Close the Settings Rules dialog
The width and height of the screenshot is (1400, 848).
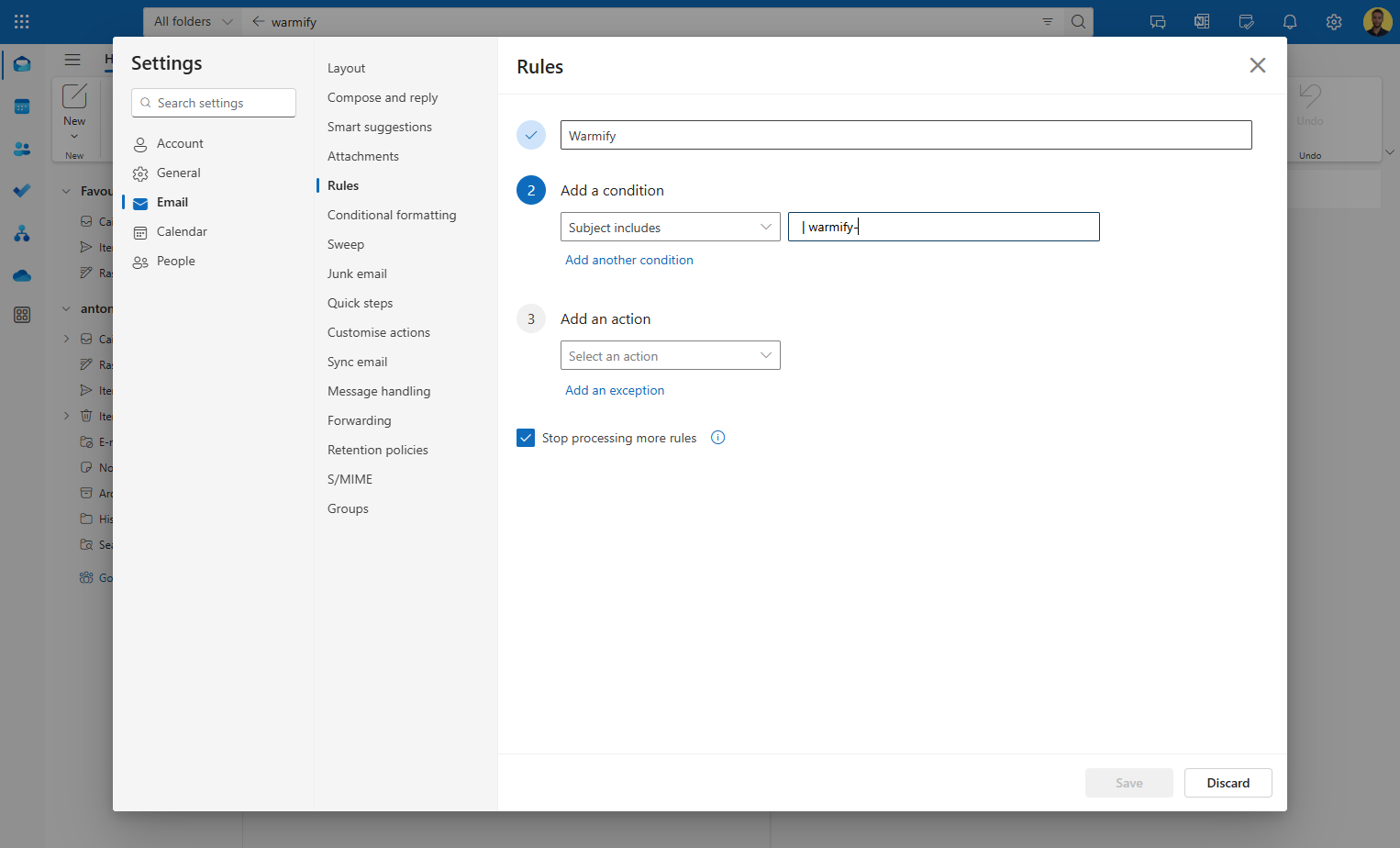coord(1258,65)
